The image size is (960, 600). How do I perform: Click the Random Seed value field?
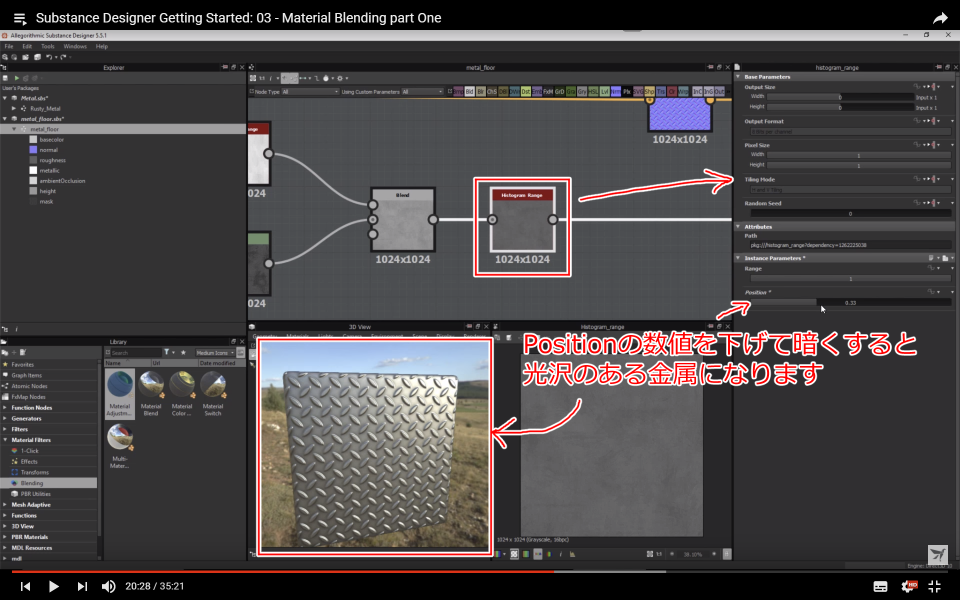[x=850, y=214]
